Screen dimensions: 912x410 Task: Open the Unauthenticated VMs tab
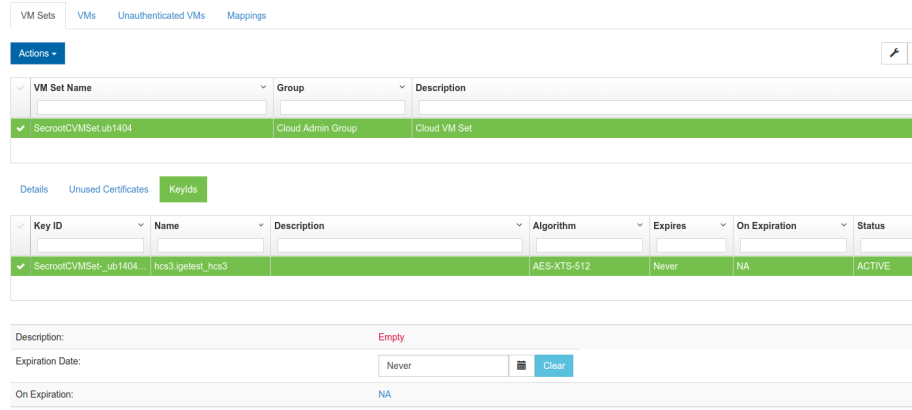click(162, 16)
